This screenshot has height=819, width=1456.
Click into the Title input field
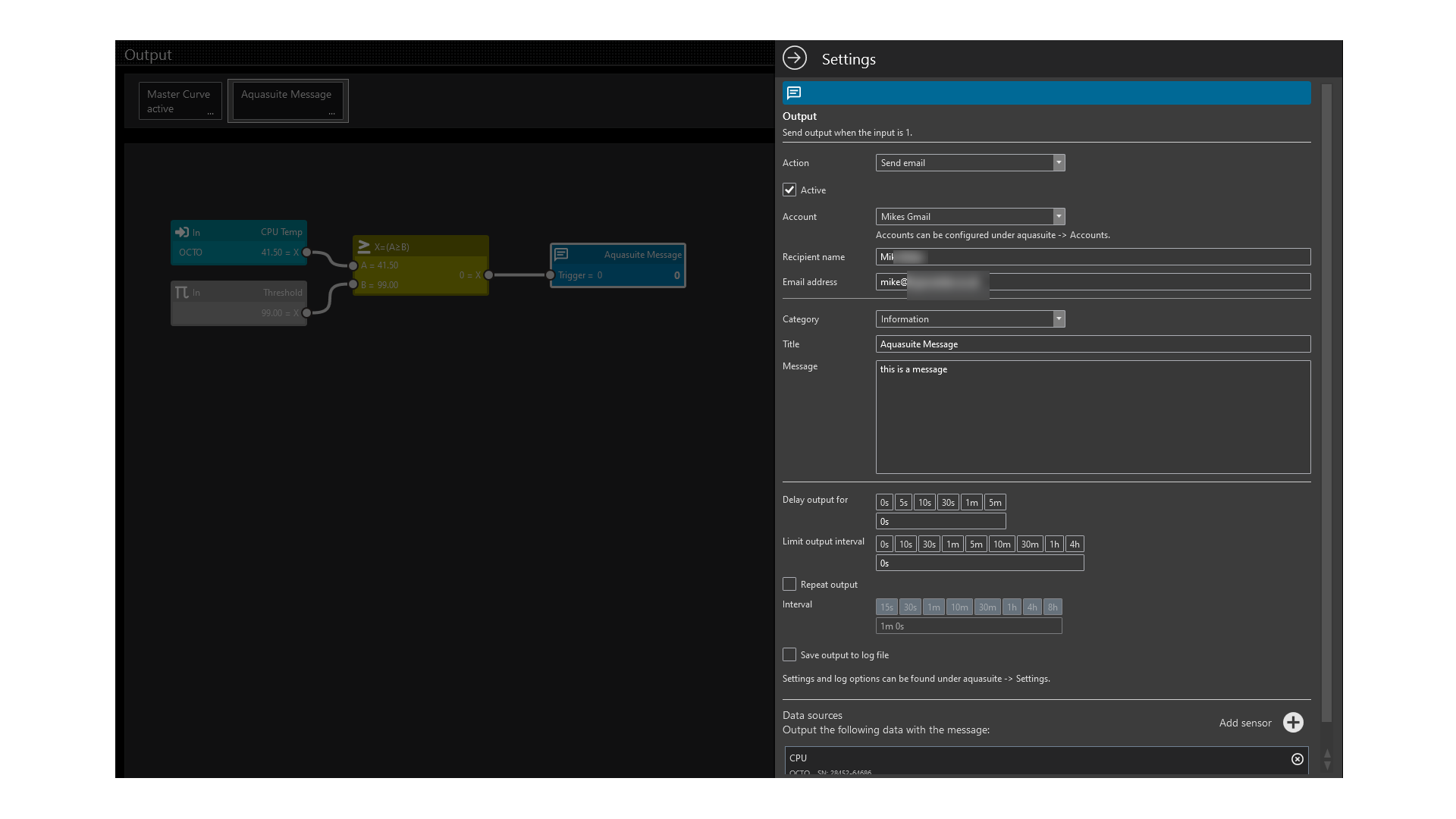click(1092, 344)
